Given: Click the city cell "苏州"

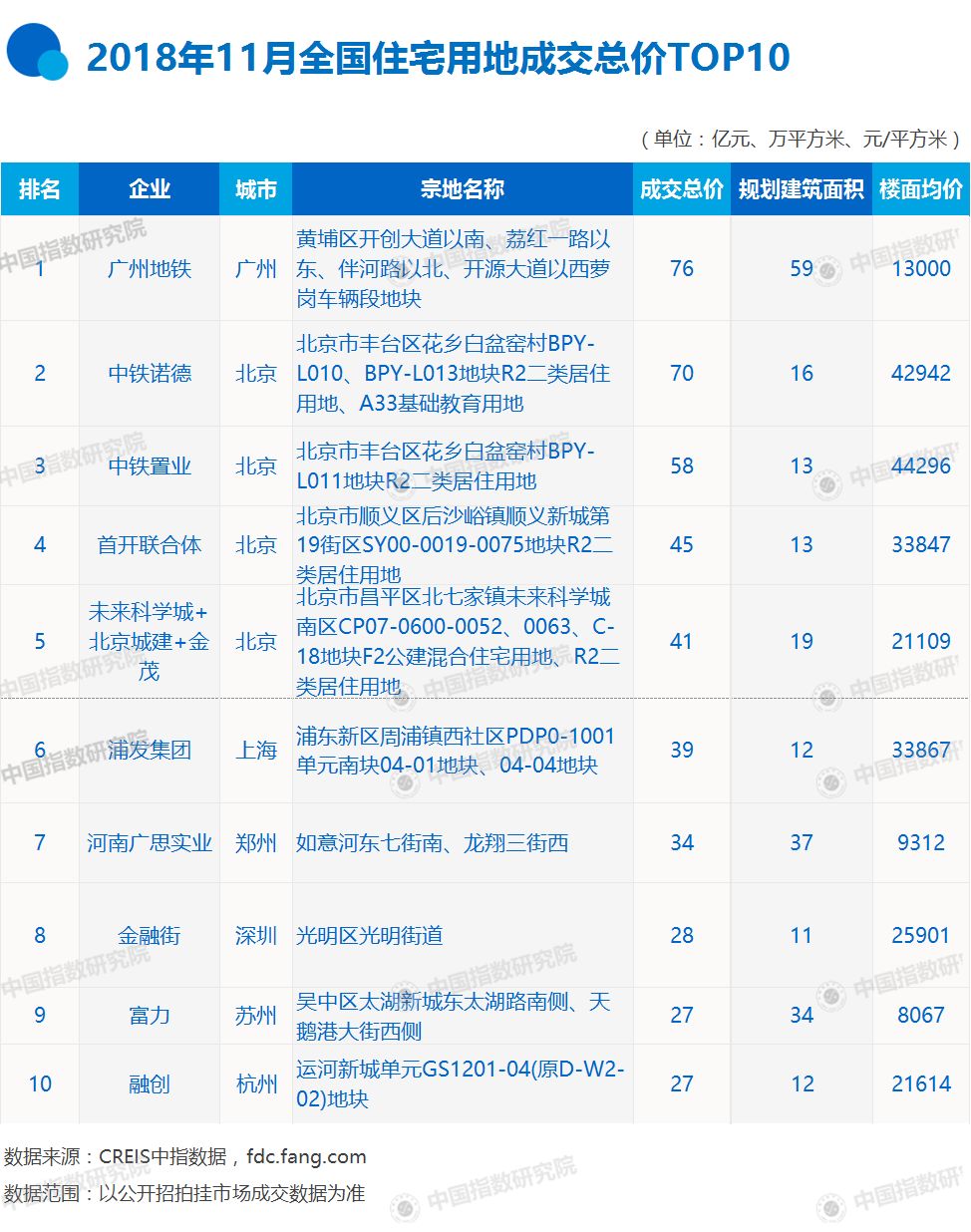Looking at the screenshot, I should [x=256, y=1016].
